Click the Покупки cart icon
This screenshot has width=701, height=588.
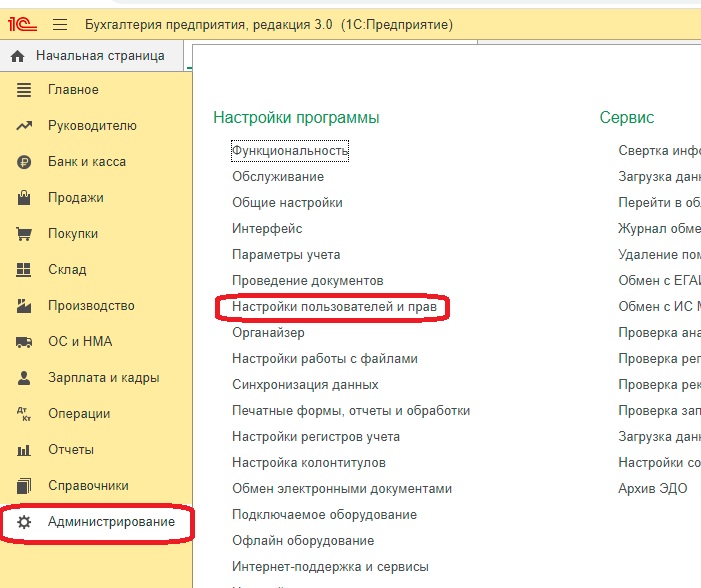click(x=25, y=234)
